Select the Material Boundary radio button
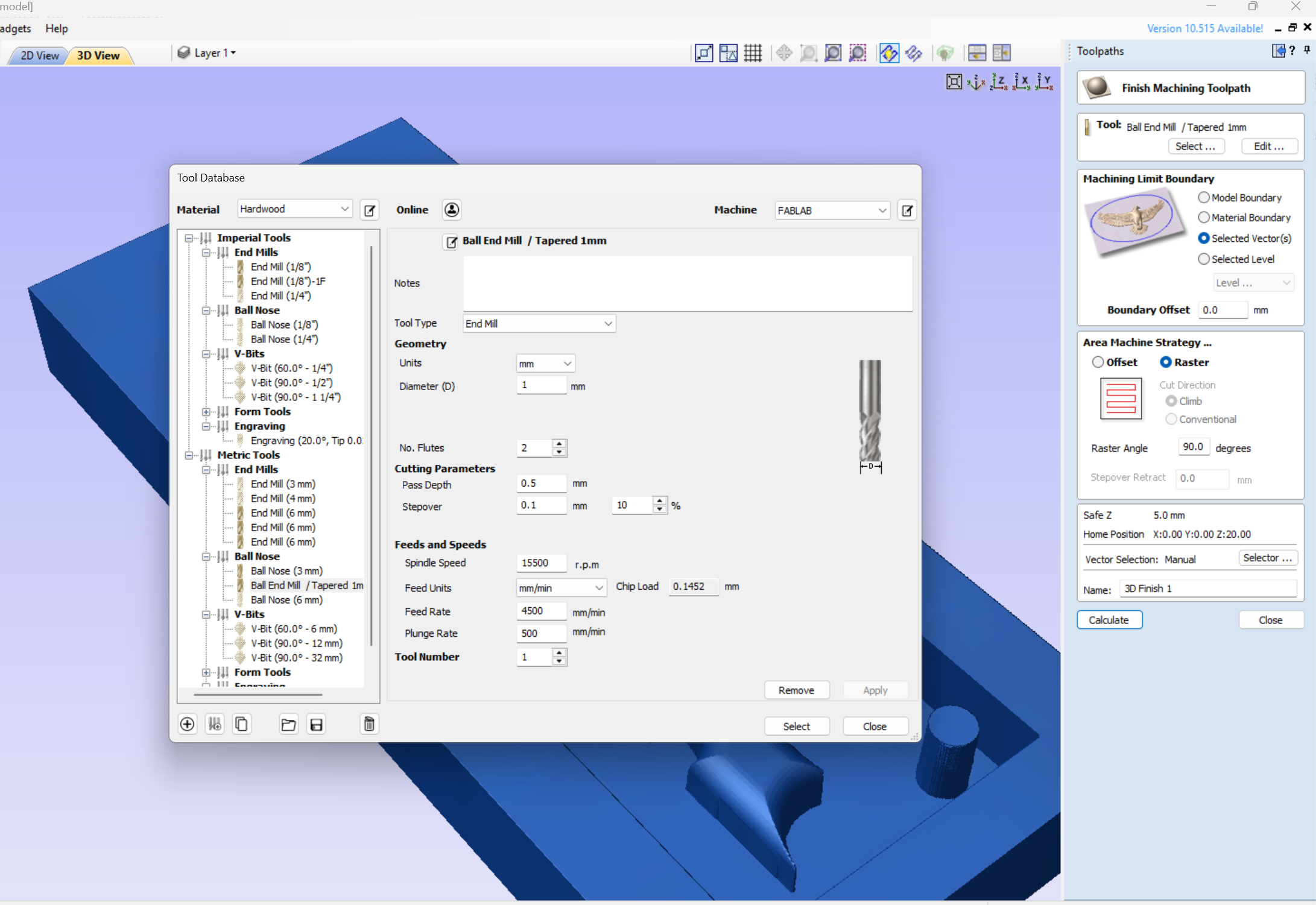Screen dimensions: 1316x905 click(x=1203, y=217)
